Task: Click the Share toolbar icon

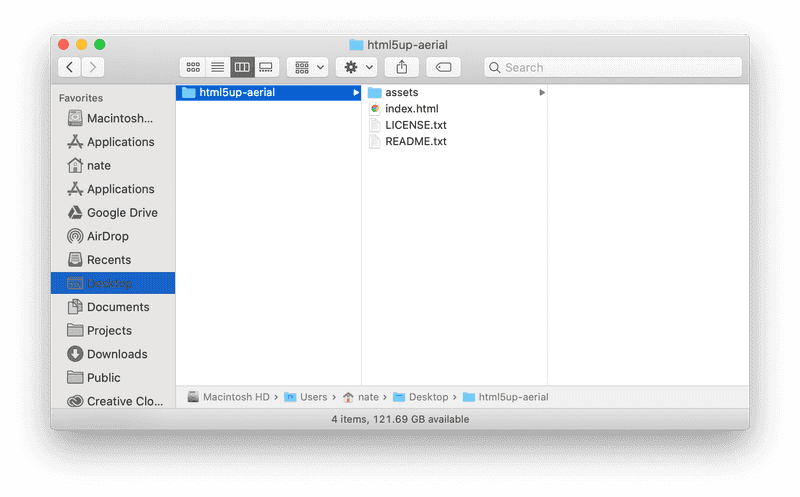Action: pos(401,67)
